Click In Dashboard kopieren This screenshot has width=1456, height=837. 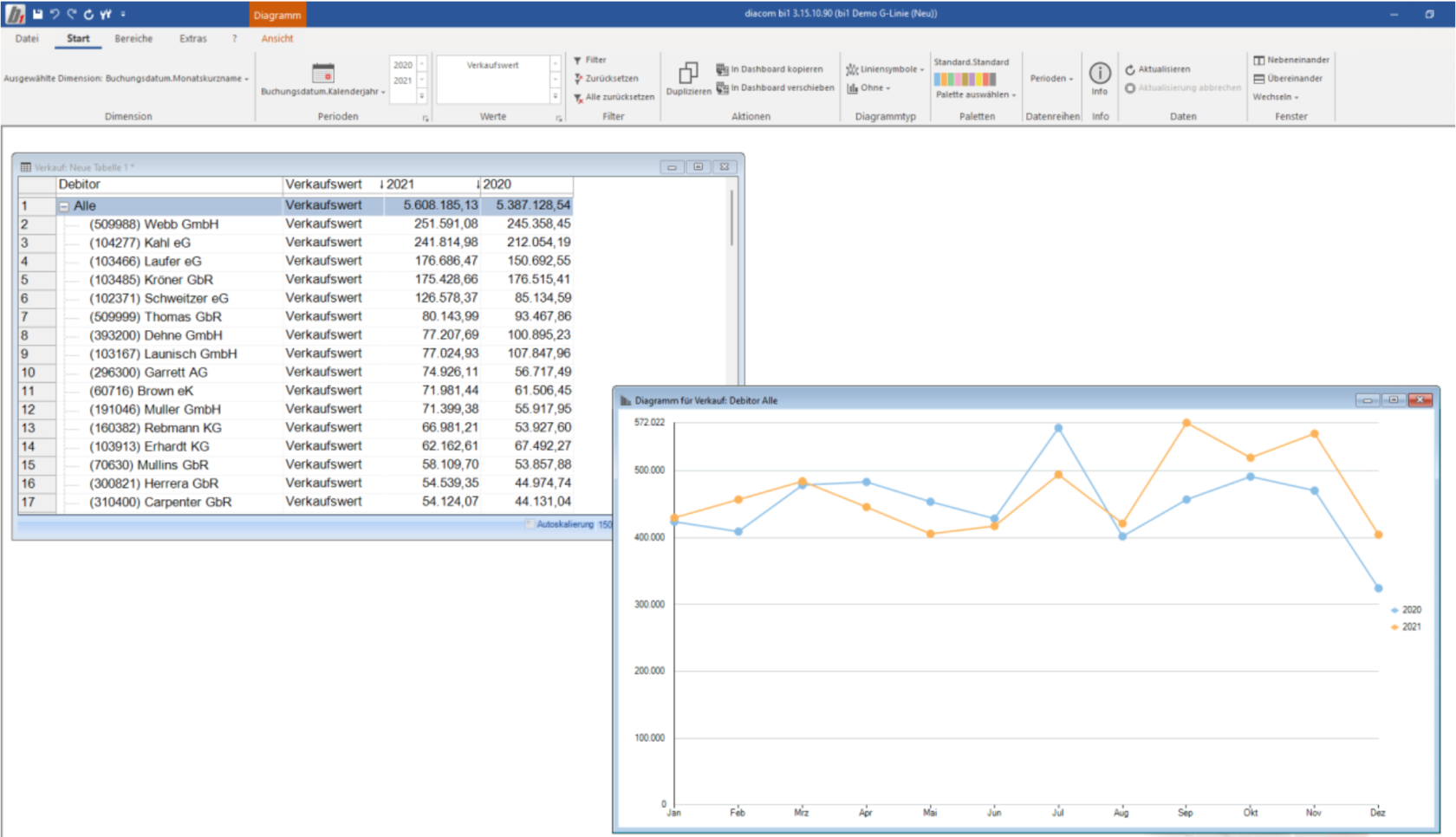(770, 69)
